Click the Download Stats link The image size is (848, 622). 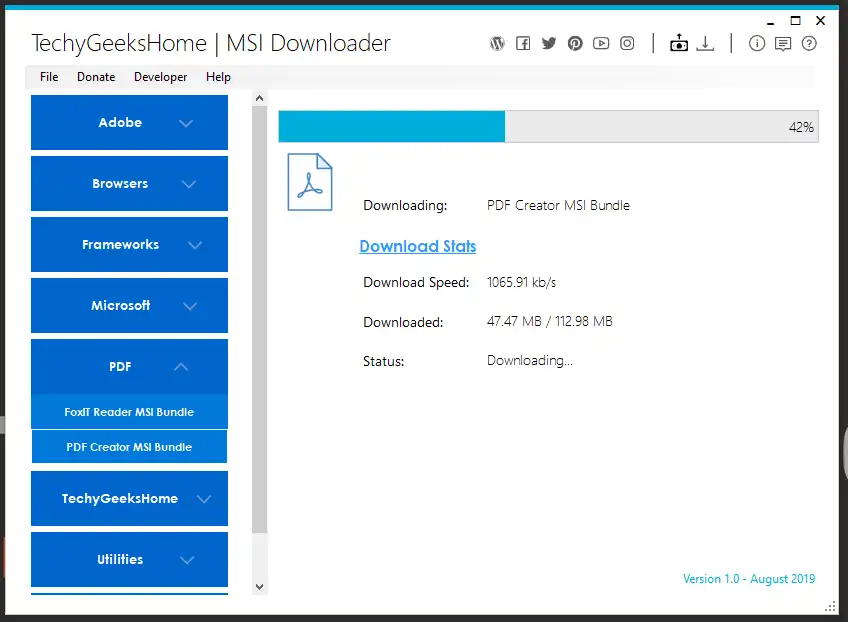(x=418, y=246)
